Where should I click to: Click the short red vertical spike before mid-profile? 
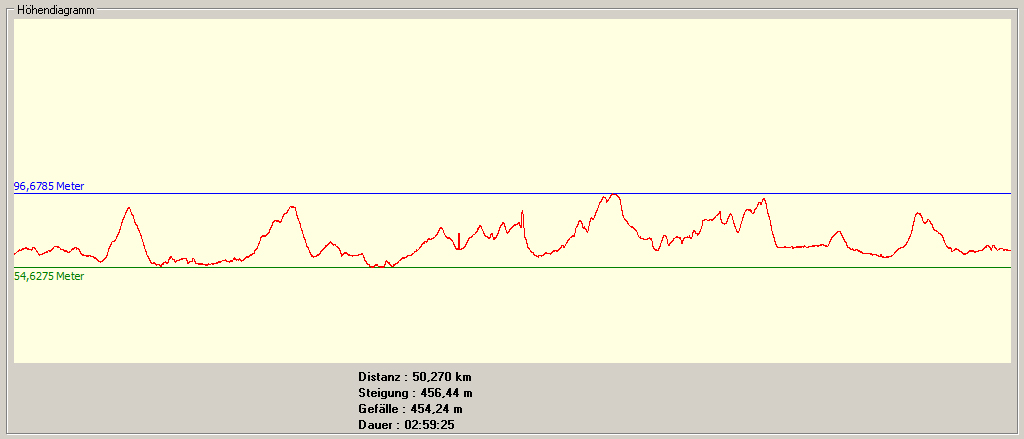458,240
